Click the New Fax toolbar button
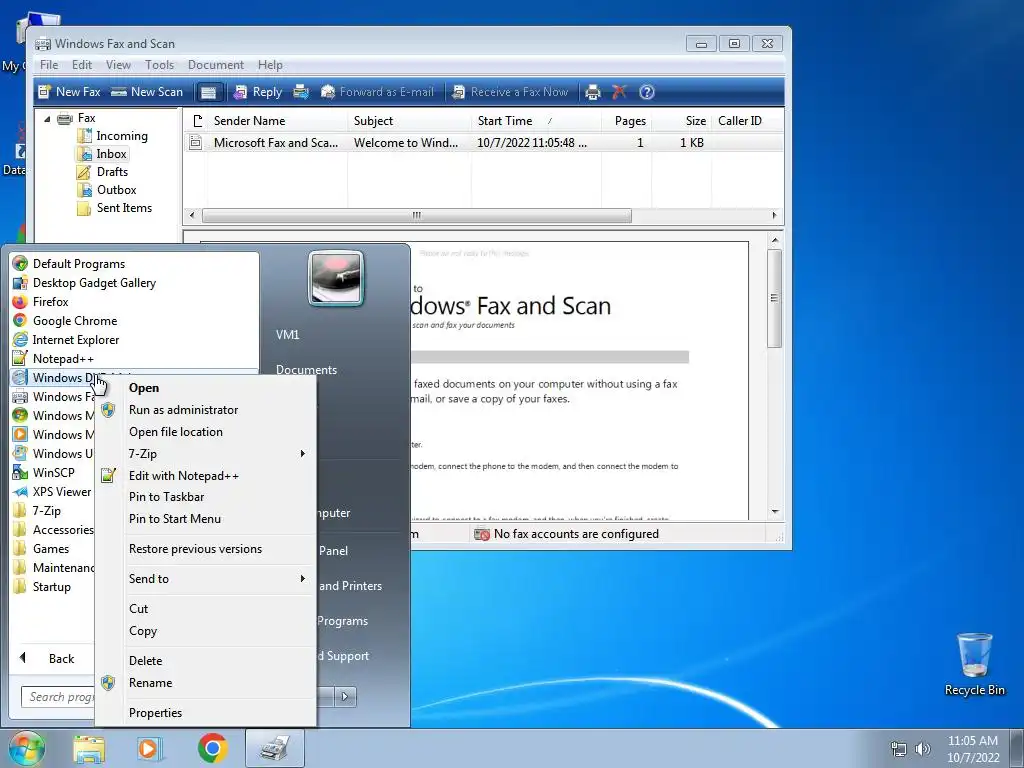1024x768 pixels. (x=69, y=92)
